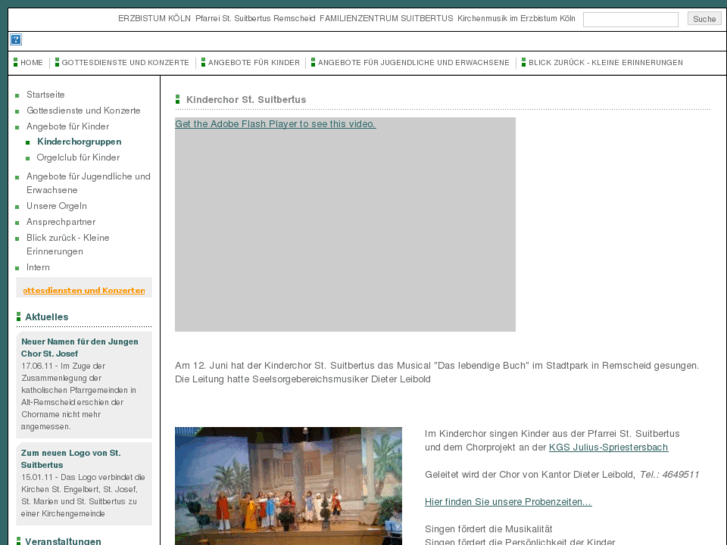727x545 pixels.
Task: Select Angebote für Jugendliche und Erwachsene sidebar item
Action: click(x=88, y=183)
